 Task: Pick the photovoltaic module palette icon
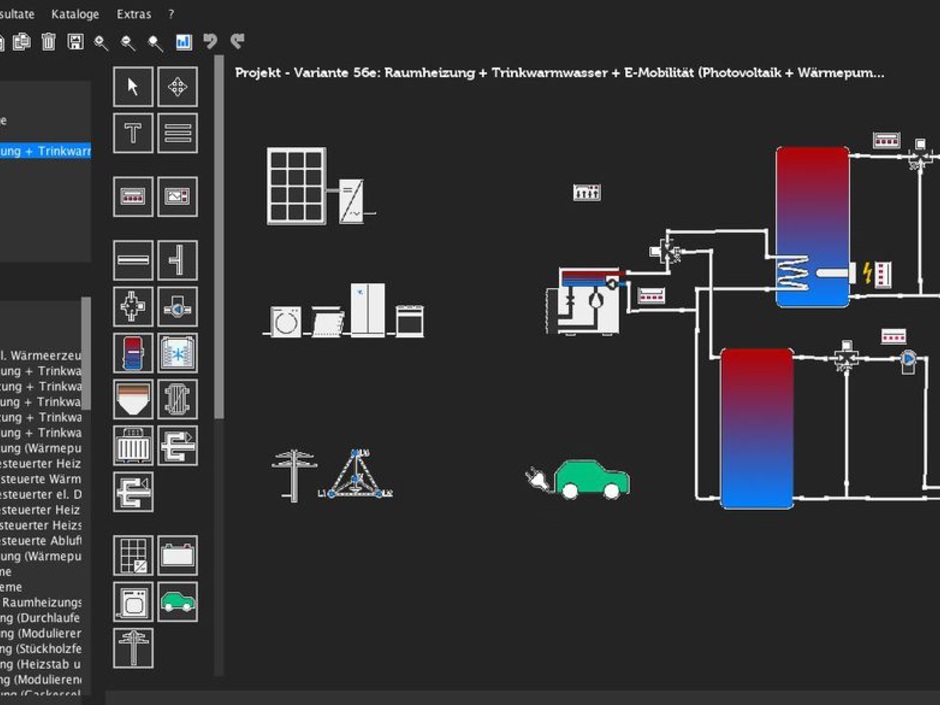133,554
